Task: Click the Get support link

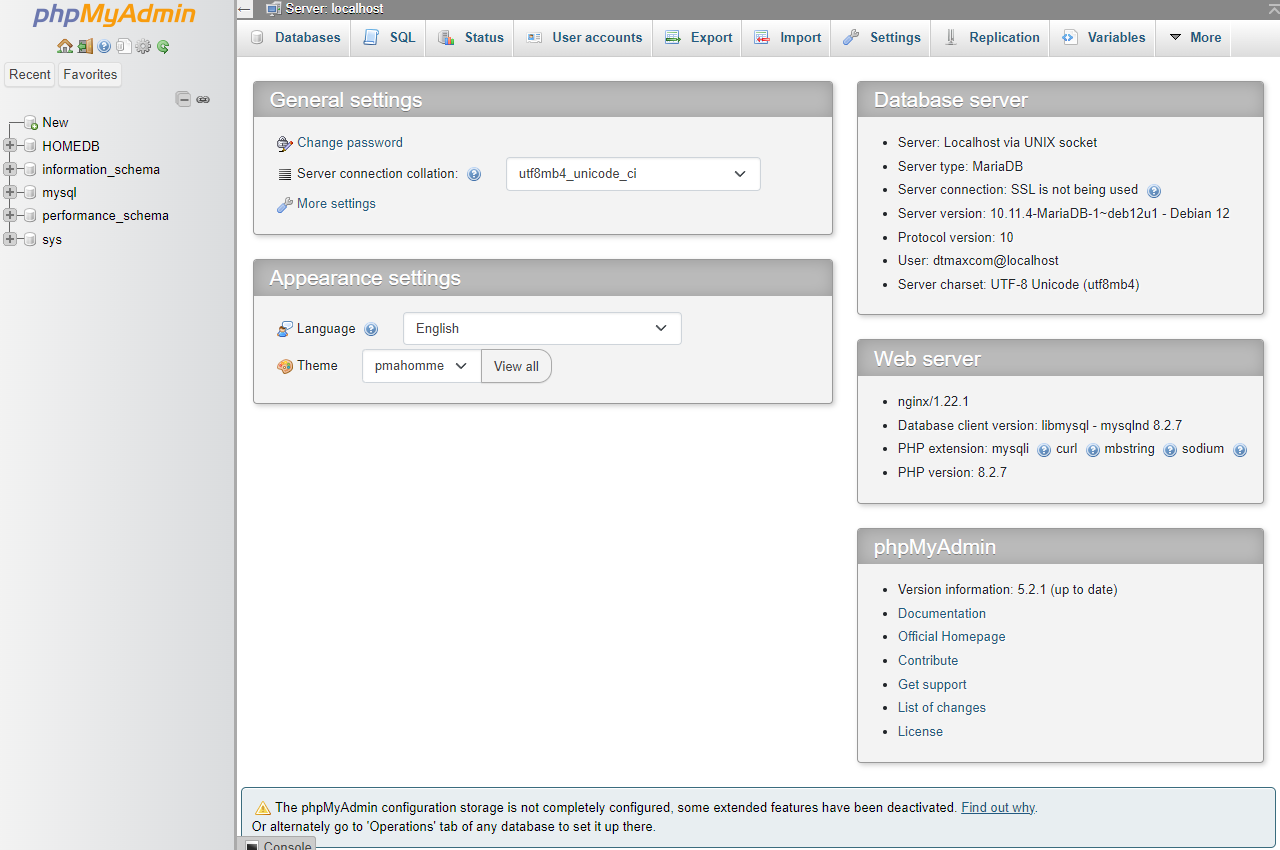Action: pyautogui.click(x=932, y=685)
